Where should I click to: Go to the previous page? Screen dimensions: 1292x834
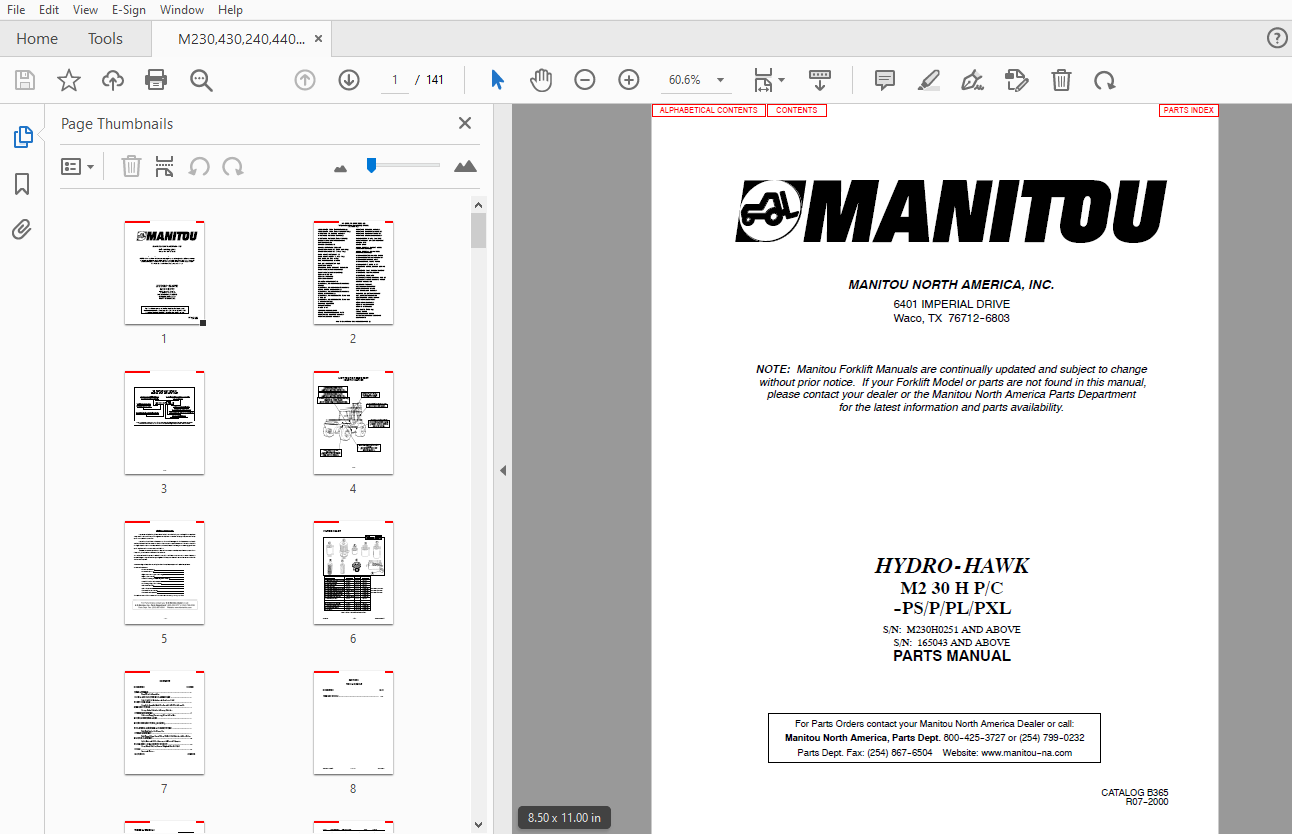click(305, 80)
